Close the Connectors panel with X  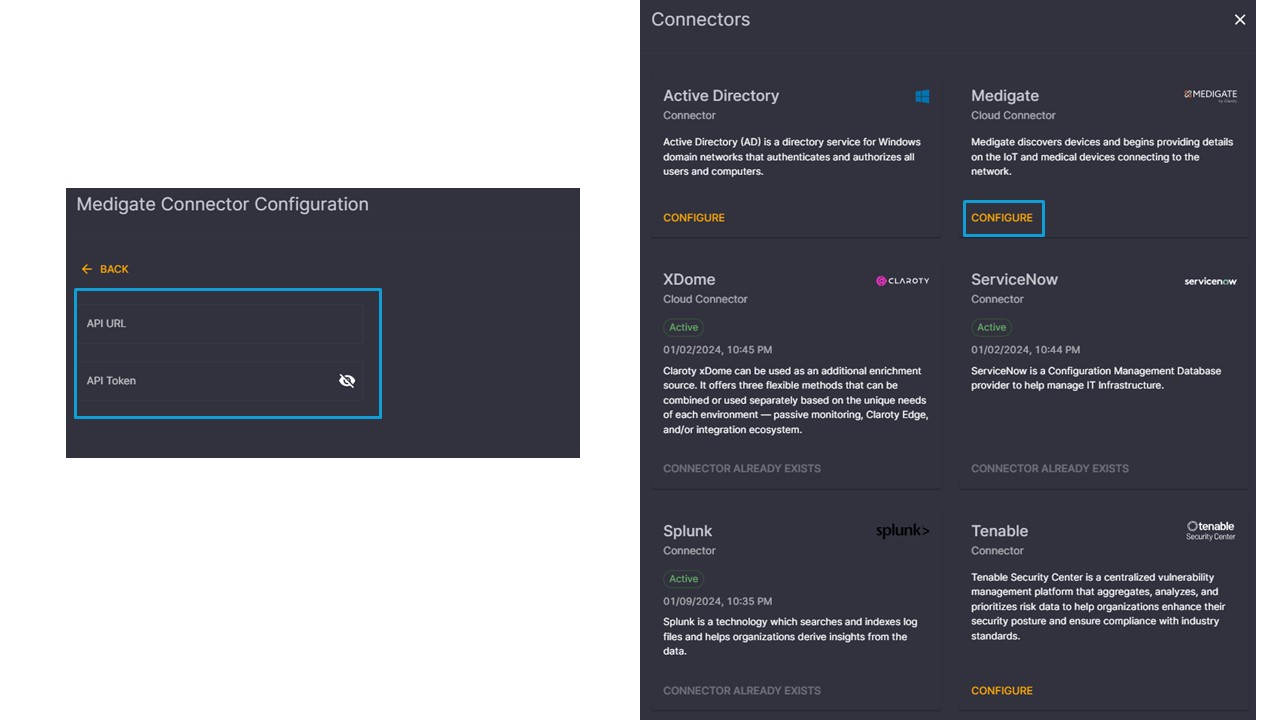1240,20
